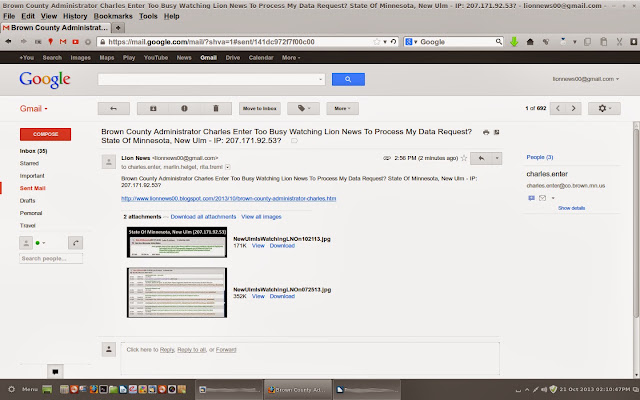Open downloads with the green arrow icon
The height and width of the screenshot is (400, 640).
click(514, 42)
